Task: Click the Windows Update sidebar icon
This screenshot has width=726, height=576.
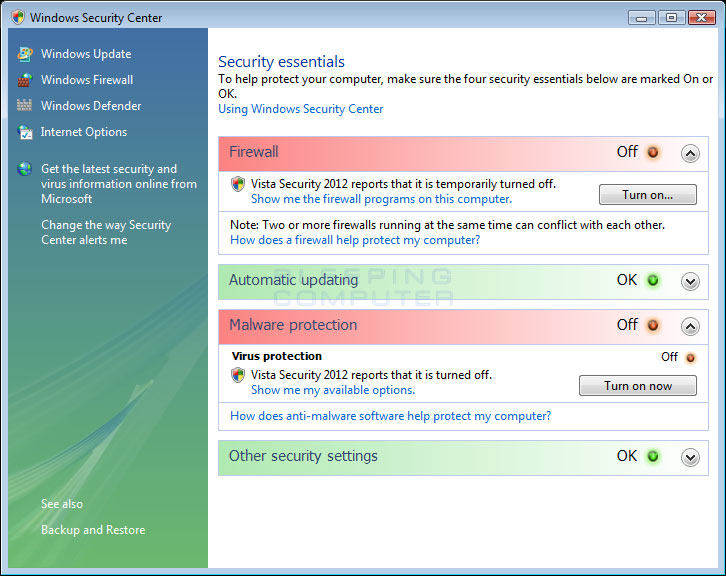Action: (24, 54)
